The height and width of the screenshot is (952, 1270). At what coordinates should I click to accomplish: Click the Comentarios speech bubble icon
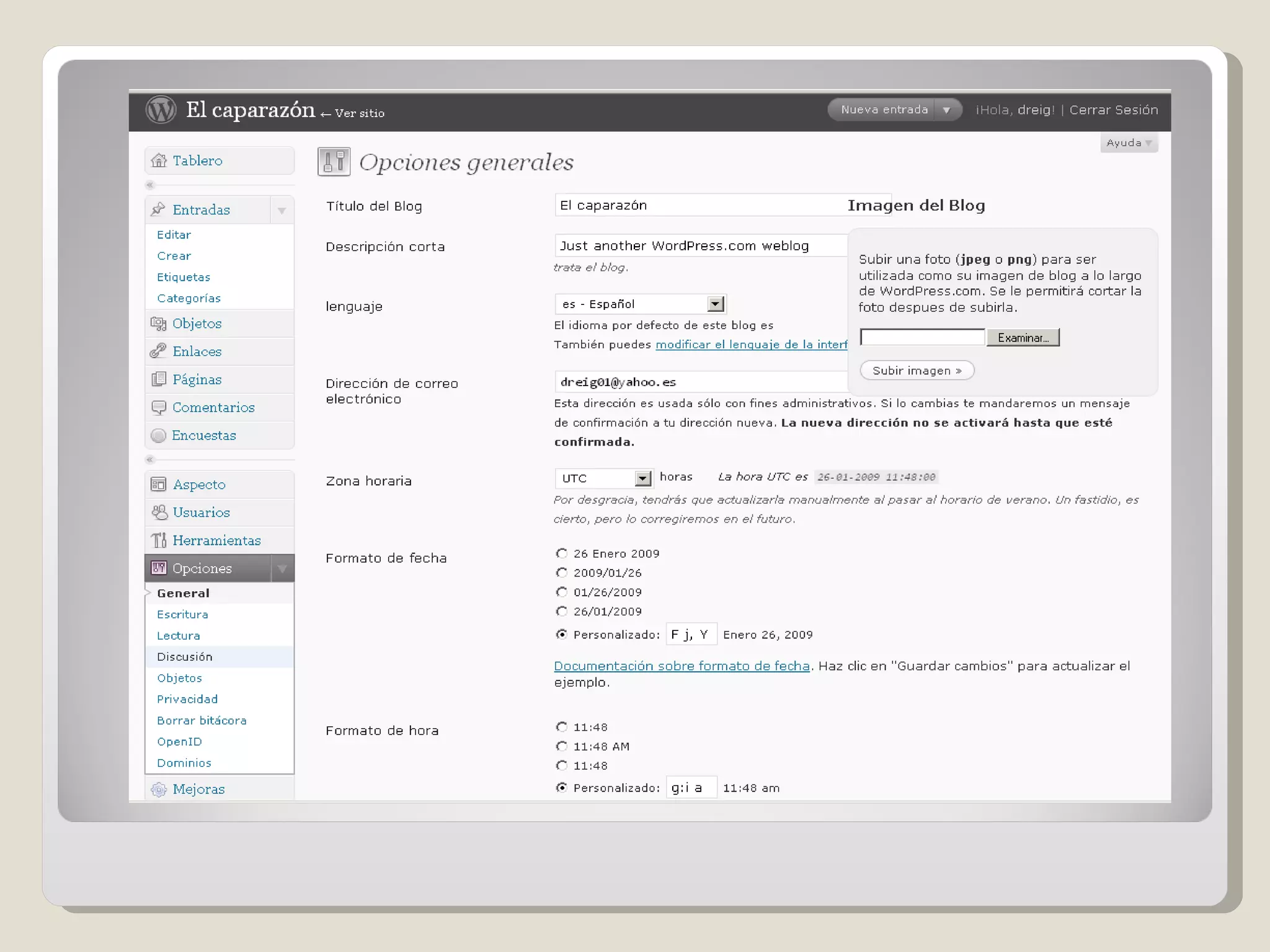pyautogui.click(x=159, y=407)
